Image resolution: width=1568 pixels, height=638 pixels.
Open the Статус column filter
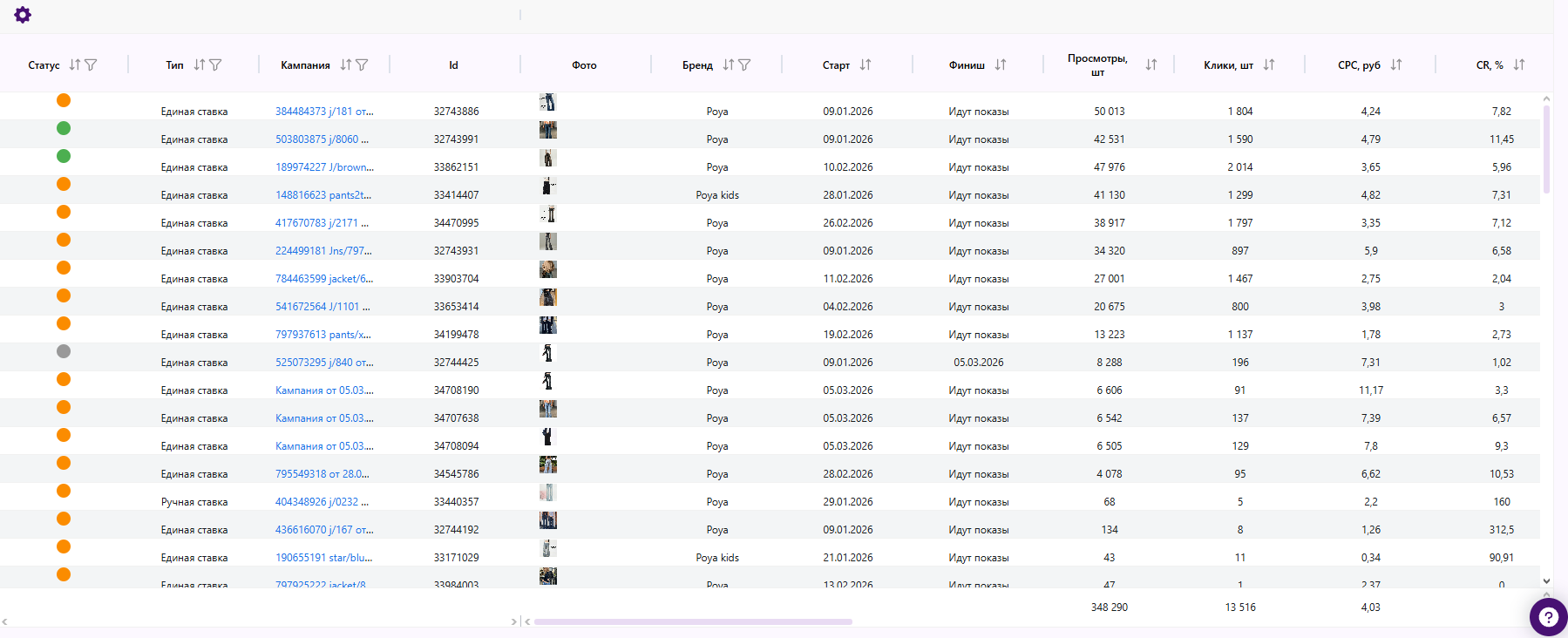(91, 64)
